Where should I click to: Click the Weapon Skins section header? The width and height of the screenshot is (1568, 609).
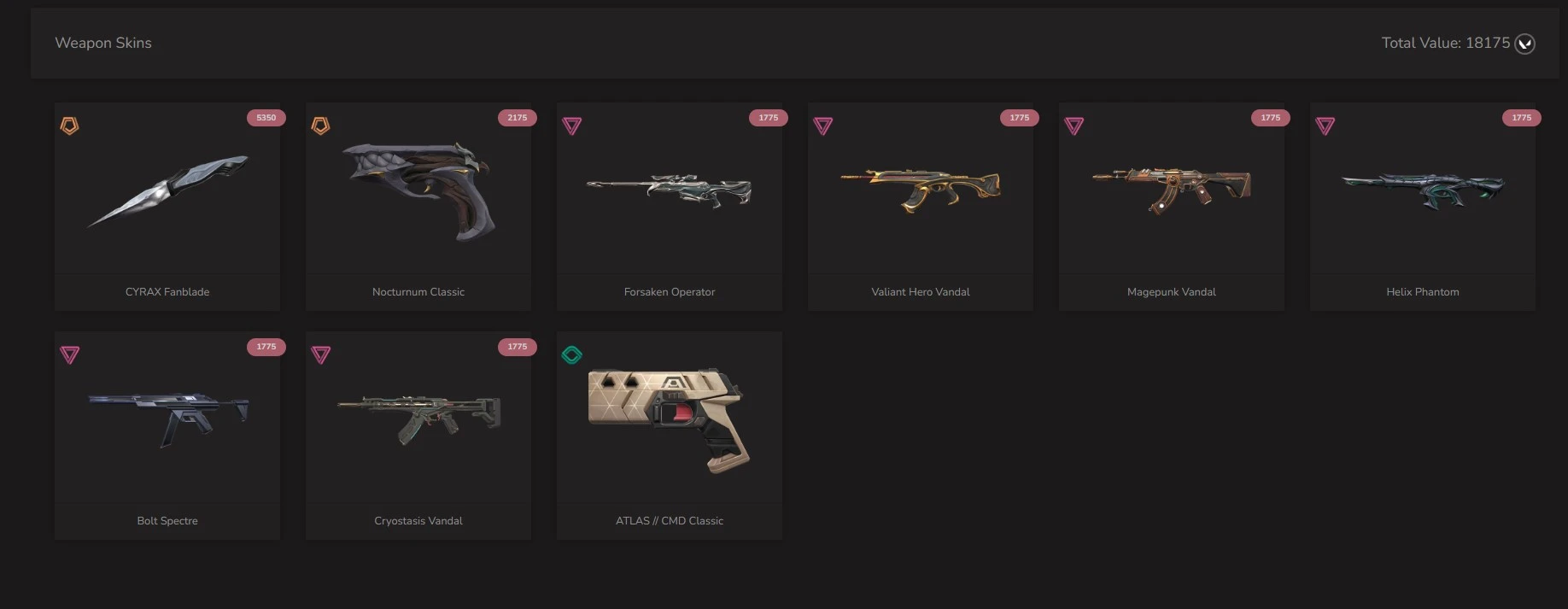click(x=103, y=43)
